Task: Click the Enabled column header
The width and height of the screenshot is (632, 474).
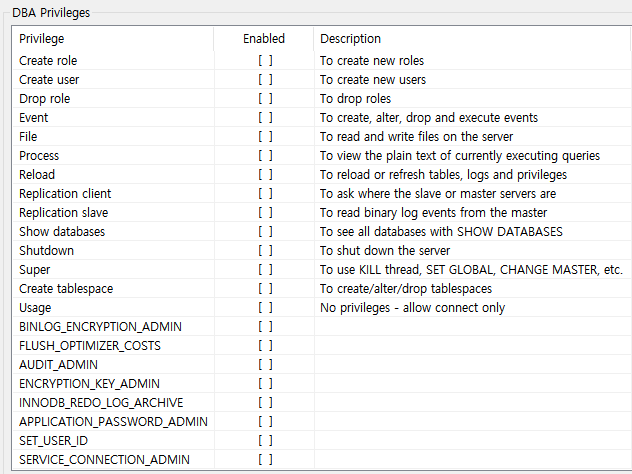Action: coord(264,39)
